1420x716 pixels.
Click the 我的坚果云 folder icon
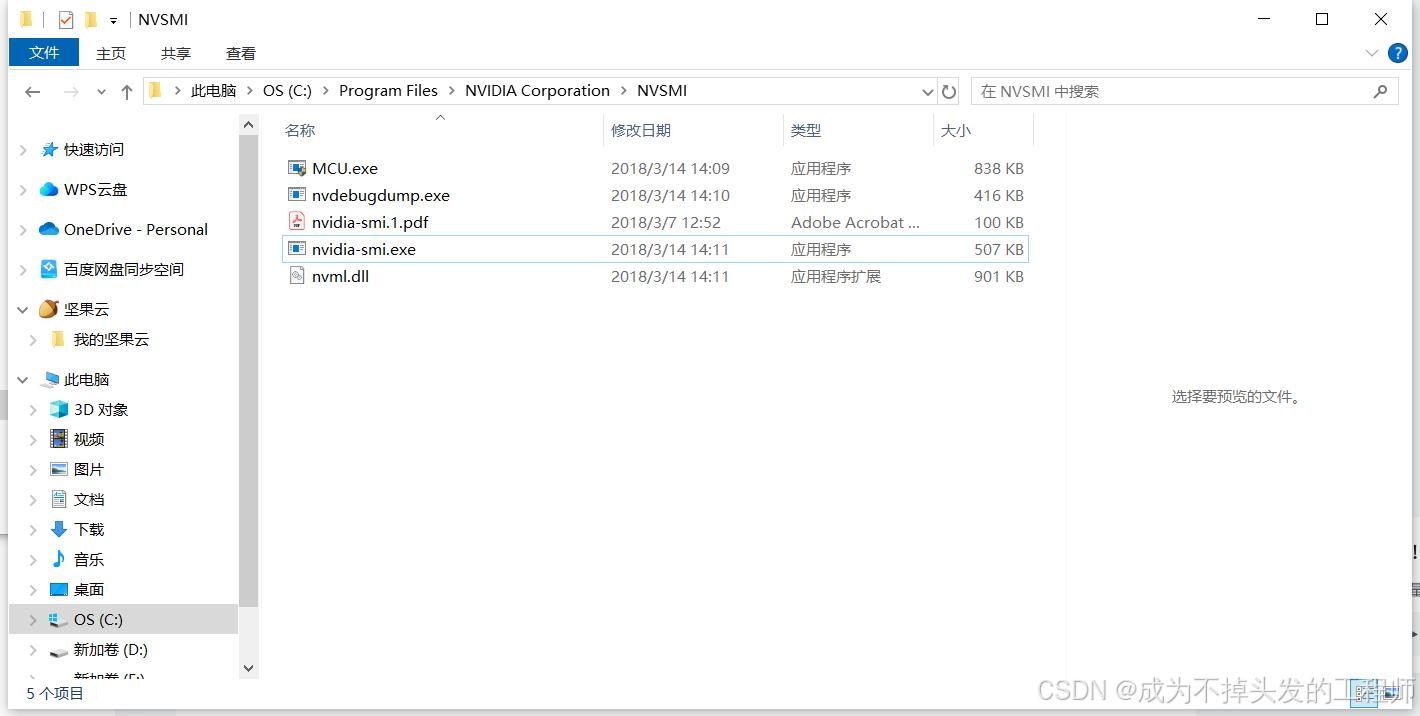58,339
